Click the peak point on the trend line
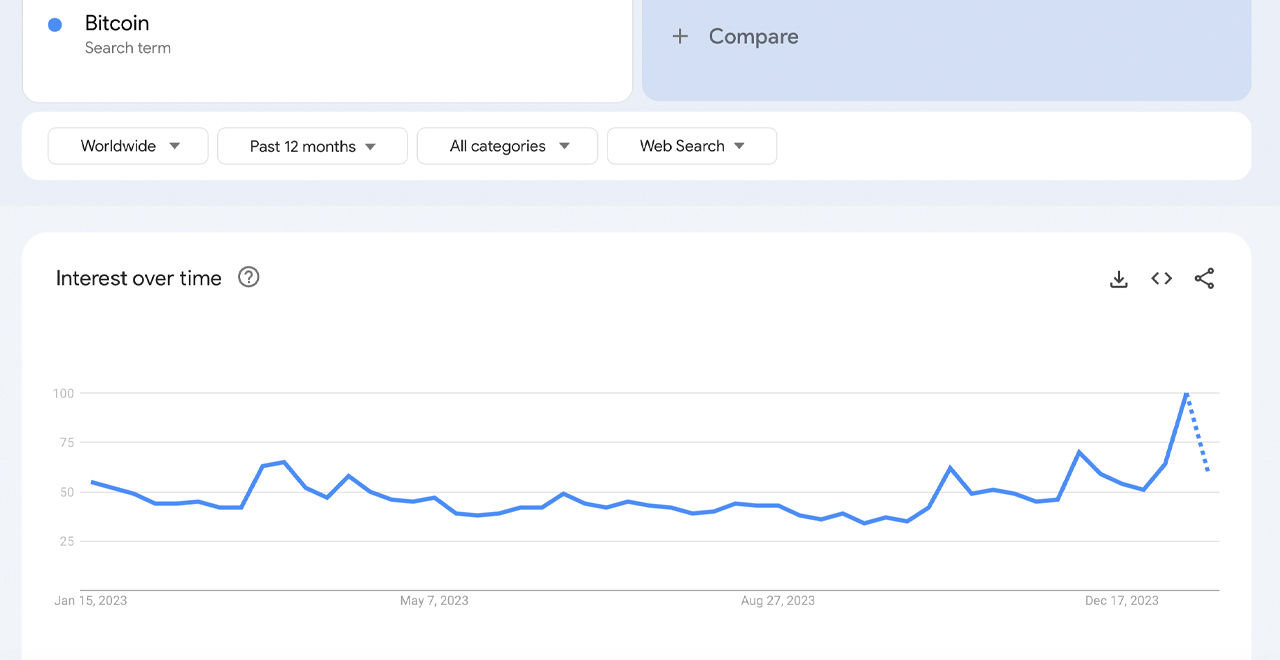 click(1186, 394)
